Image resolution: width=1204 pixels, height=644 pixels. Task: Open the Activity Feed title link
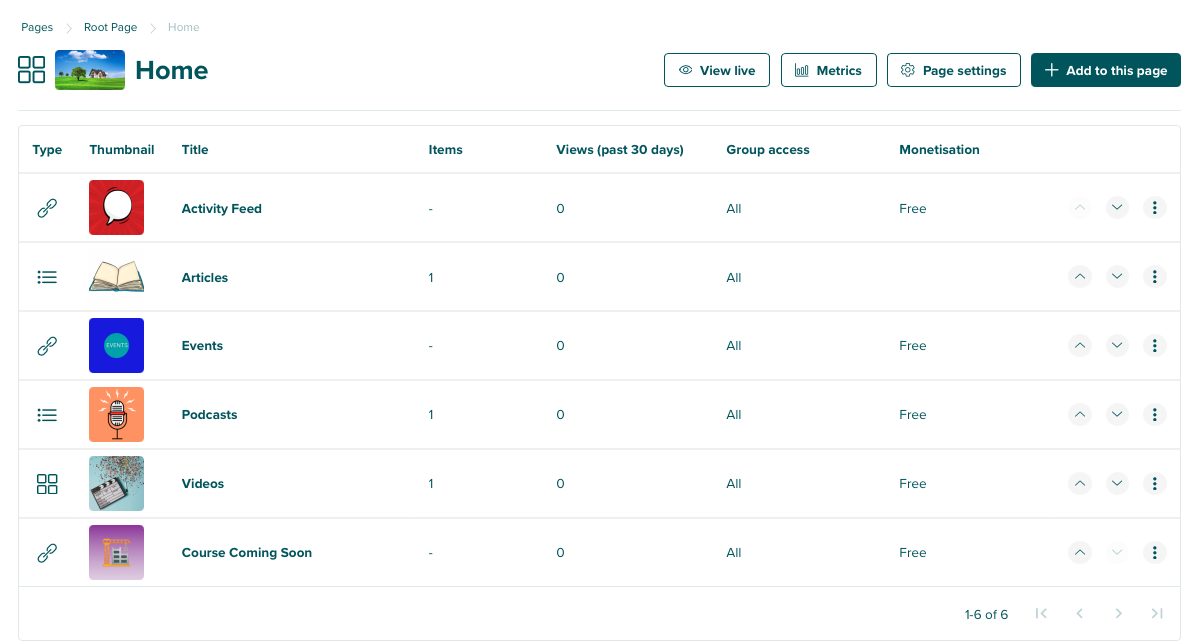pyautogui.click(x=221, y=209)
